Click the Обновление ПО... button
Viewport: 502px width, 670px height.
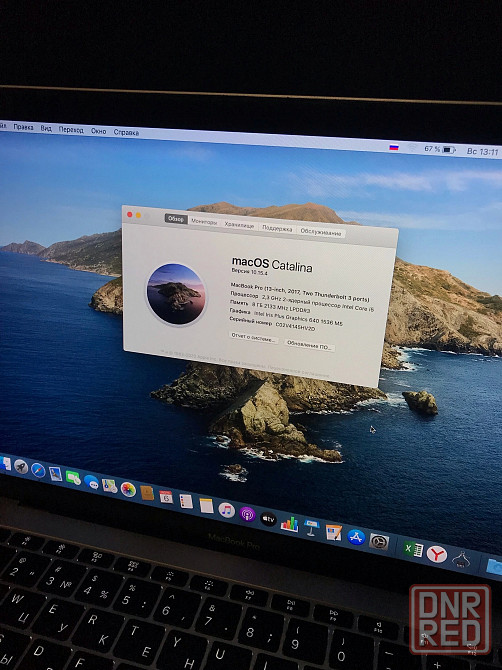309,346
